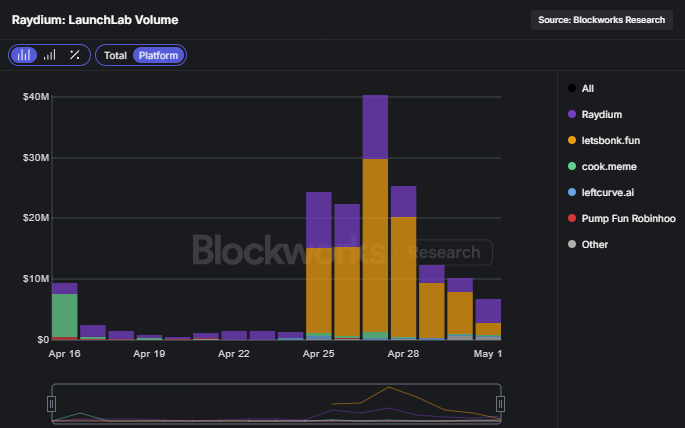Select the stacked bar chart view icon
This screenshot has width=685, height=428.
[x=24, y=55]
